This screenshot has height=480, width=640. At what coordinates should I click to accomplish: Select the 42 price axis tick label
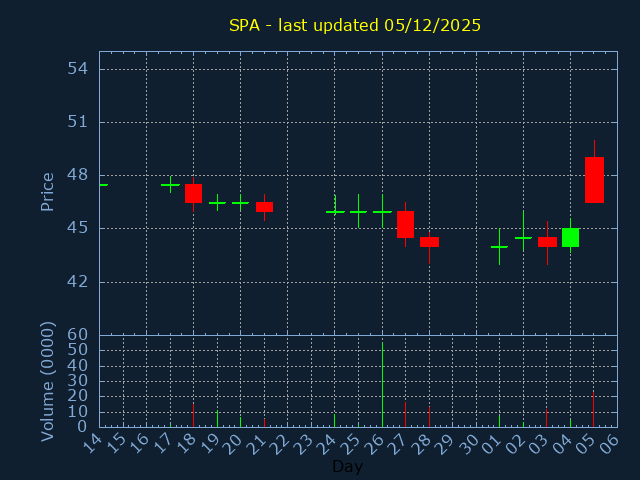(79, 281)
